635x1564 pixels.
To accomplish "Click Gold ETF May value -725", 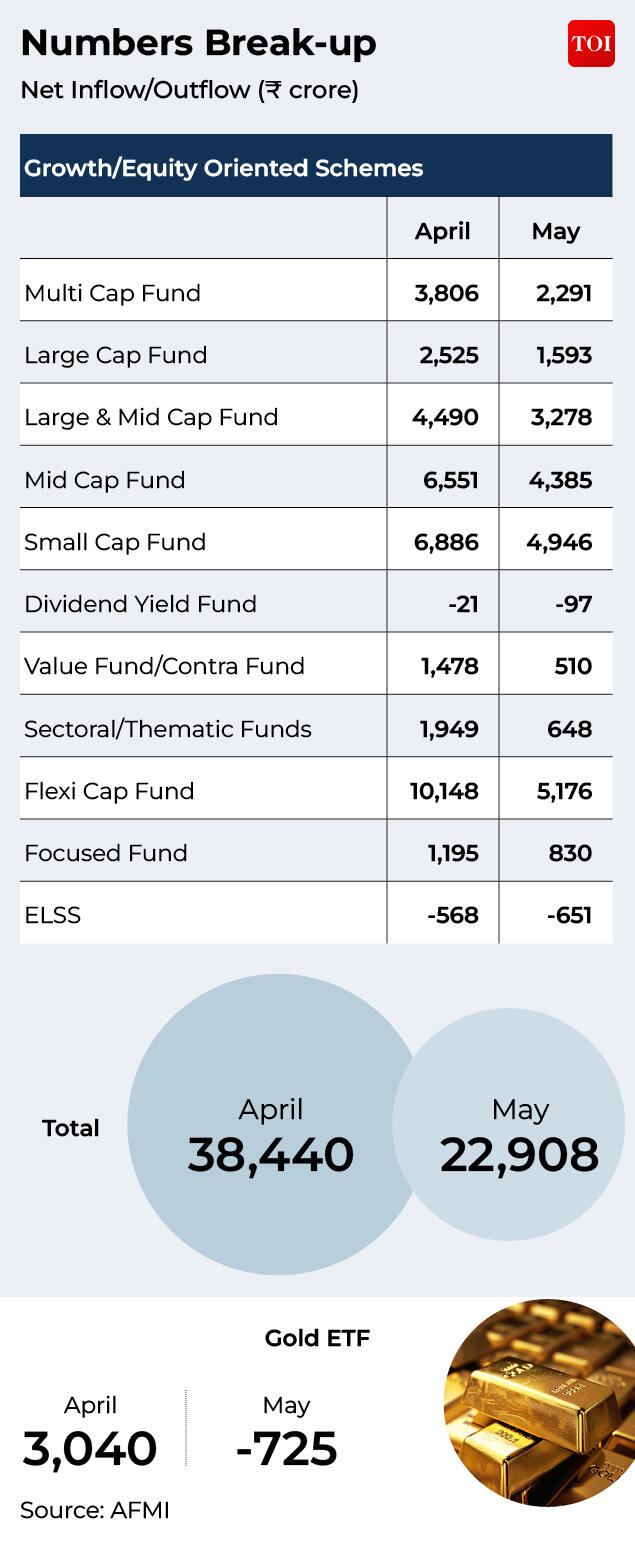I will coord(286,1448).
